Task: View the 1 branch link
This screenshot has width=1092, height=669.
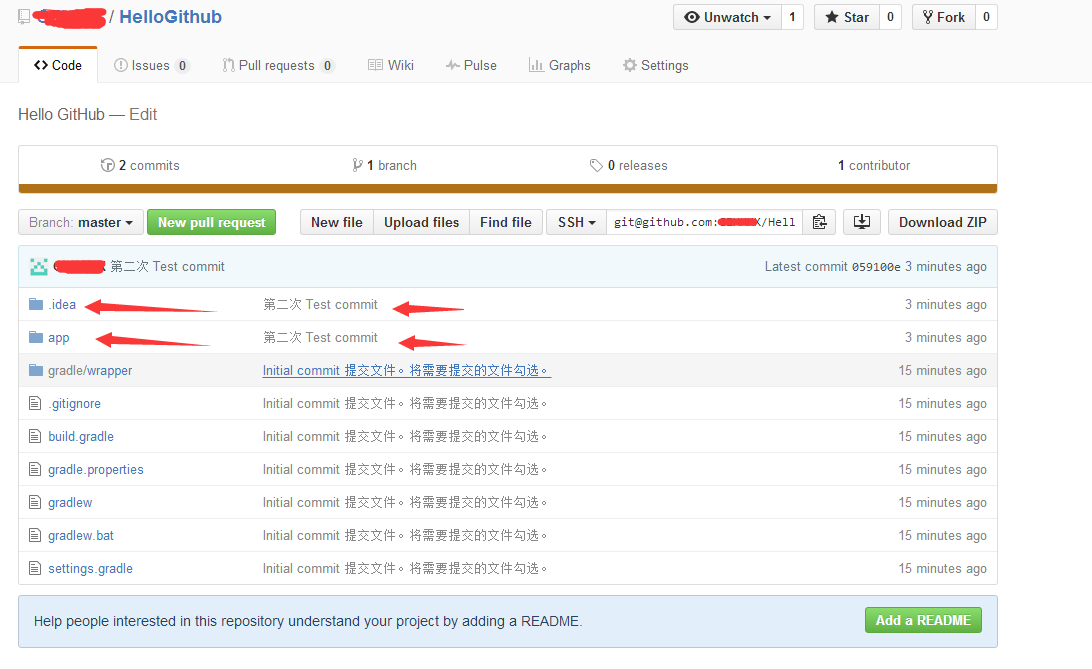Action: (x=384, y=165)
